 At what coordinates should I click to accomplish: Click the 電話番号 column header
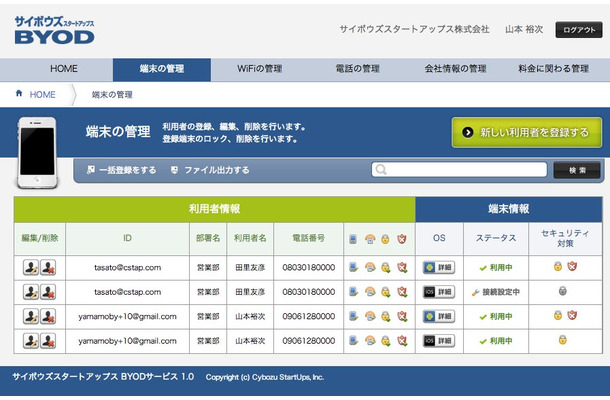point(309,238)
